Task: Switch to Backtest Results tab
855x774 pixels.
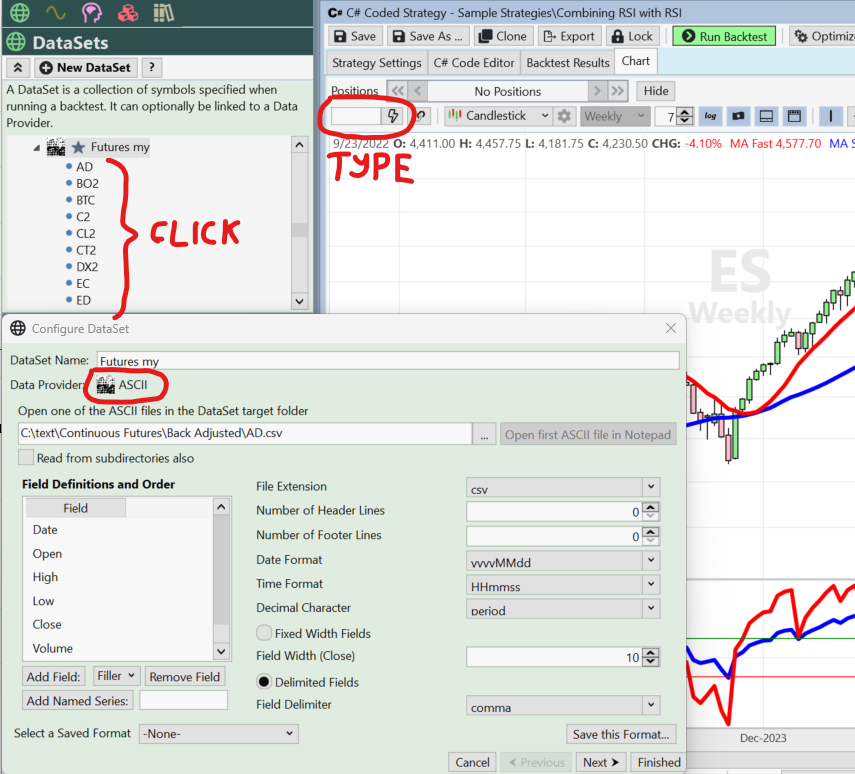Action: point(568,63)
